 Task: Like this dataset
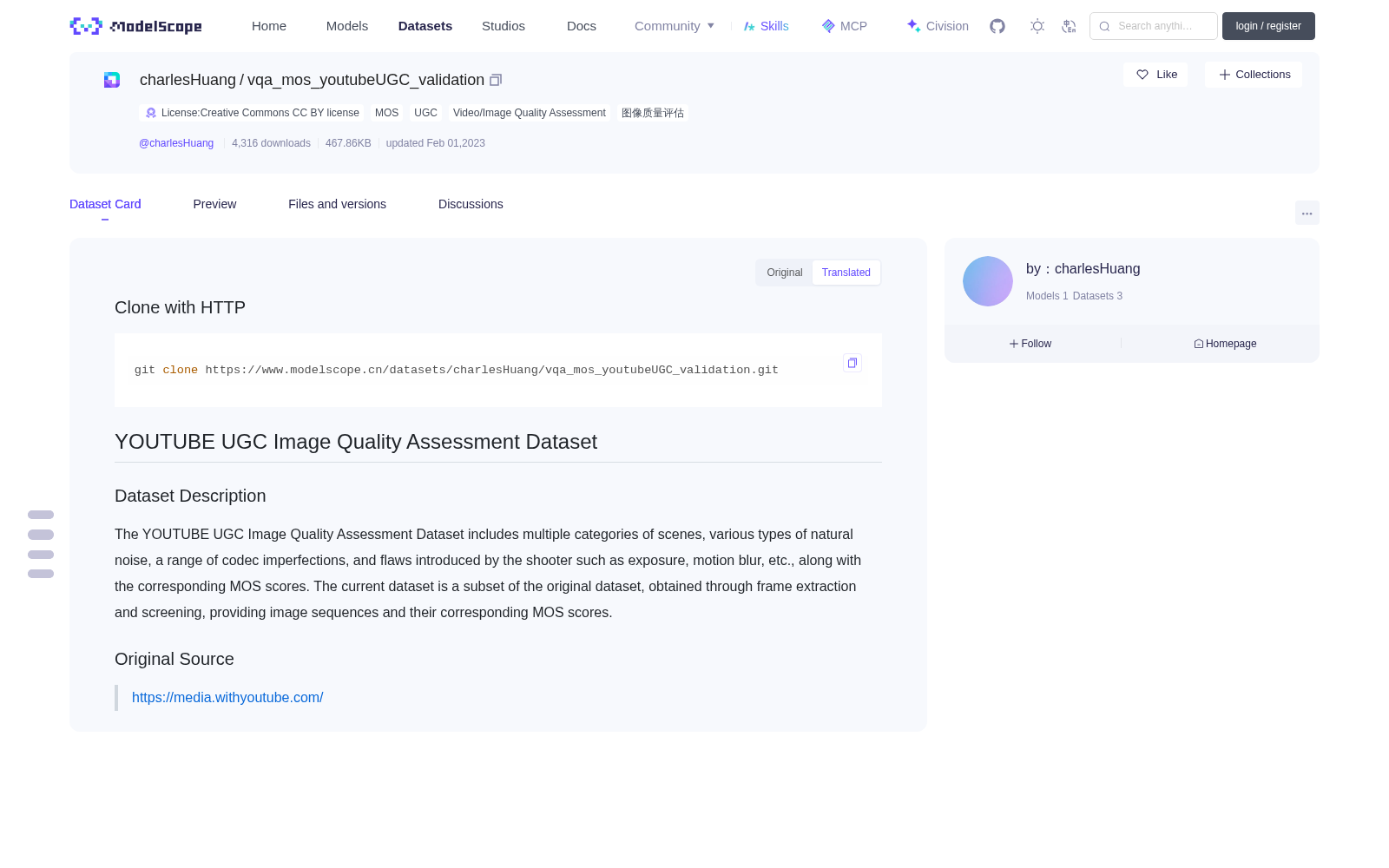1155,75
